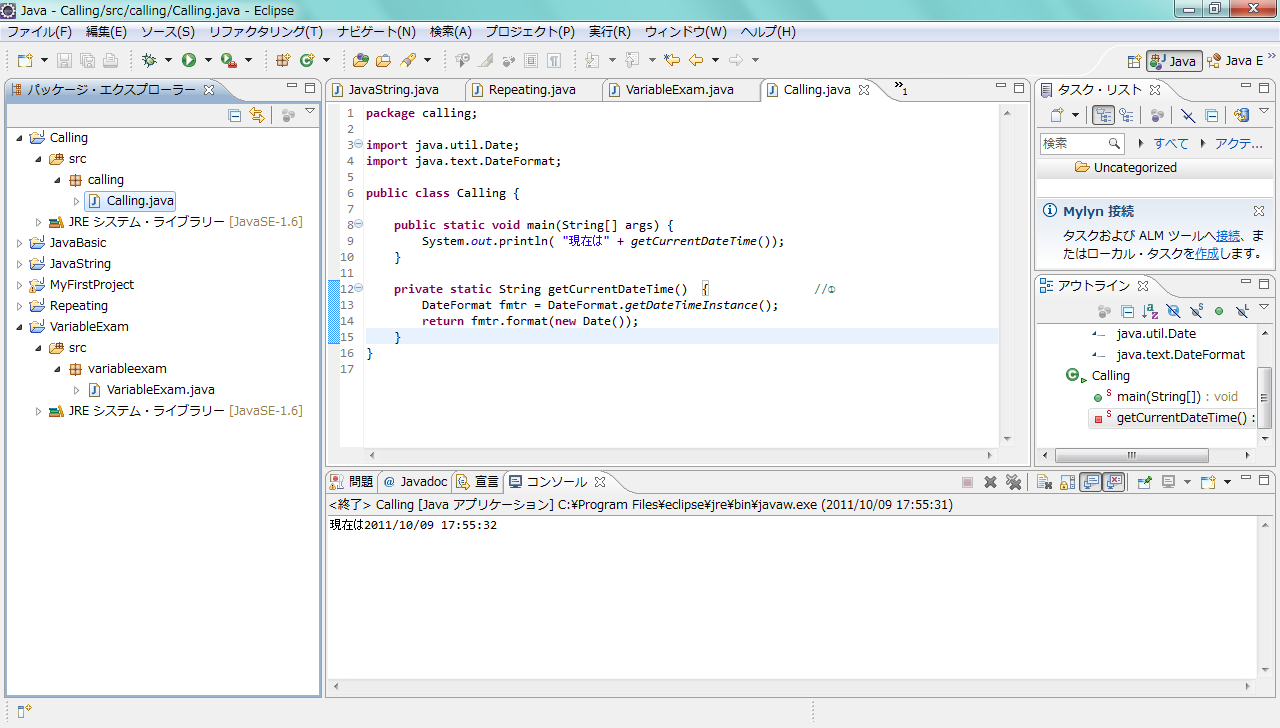The width and height of the screenshot is (1280, 728).
Task: Click the Open Perspective icon
Action: [1134, 61]
